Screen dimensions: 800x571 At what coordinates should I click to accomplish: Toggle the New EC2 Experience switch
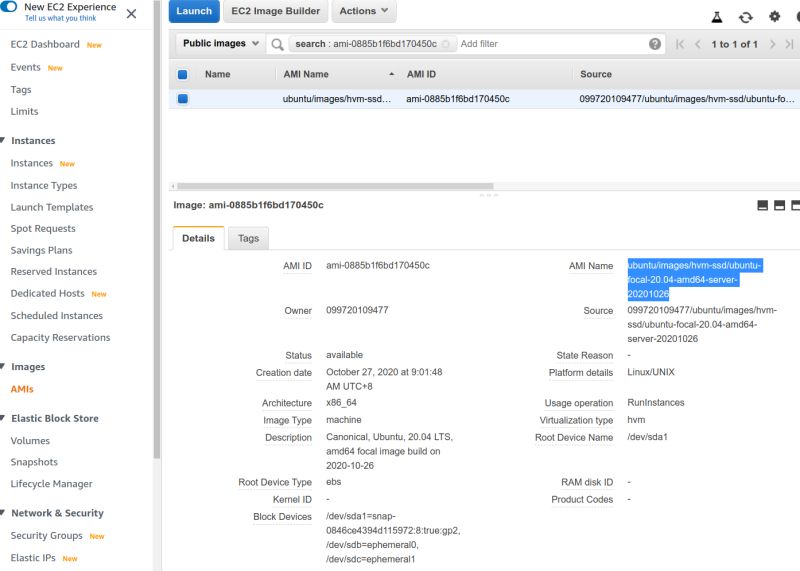[9, 7]
